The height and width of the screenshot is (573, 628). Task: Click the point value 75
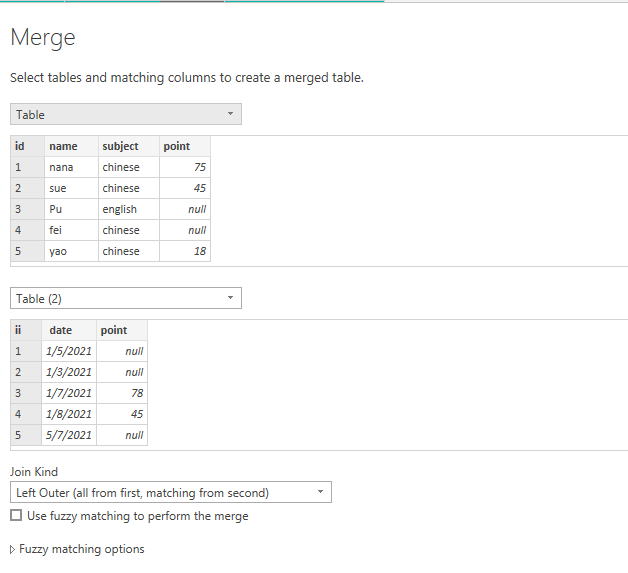(x=185, y=167)
